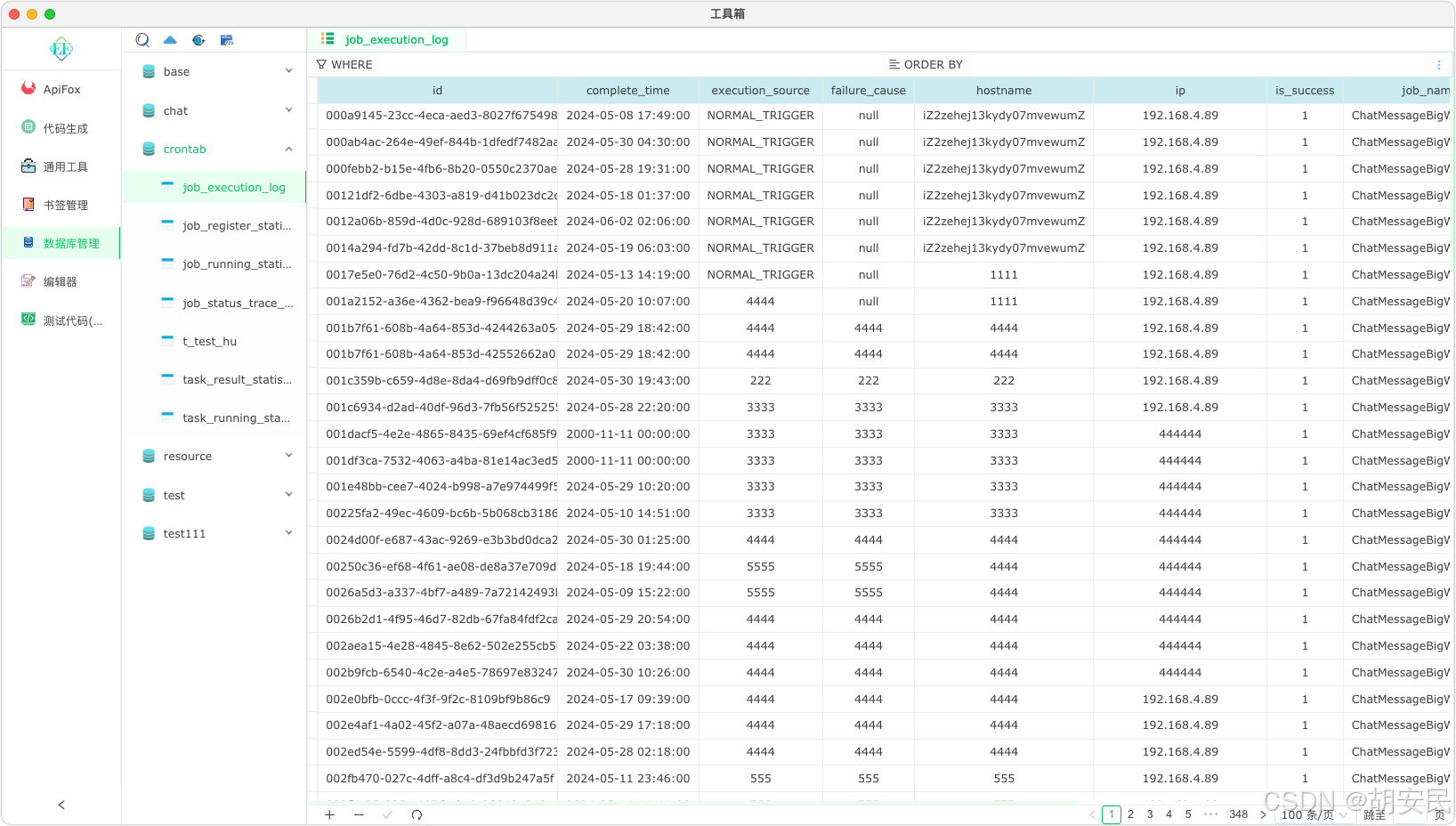Delete the row with the minus icon
This screenshot has width=1456, height=826.
point(359,814)
